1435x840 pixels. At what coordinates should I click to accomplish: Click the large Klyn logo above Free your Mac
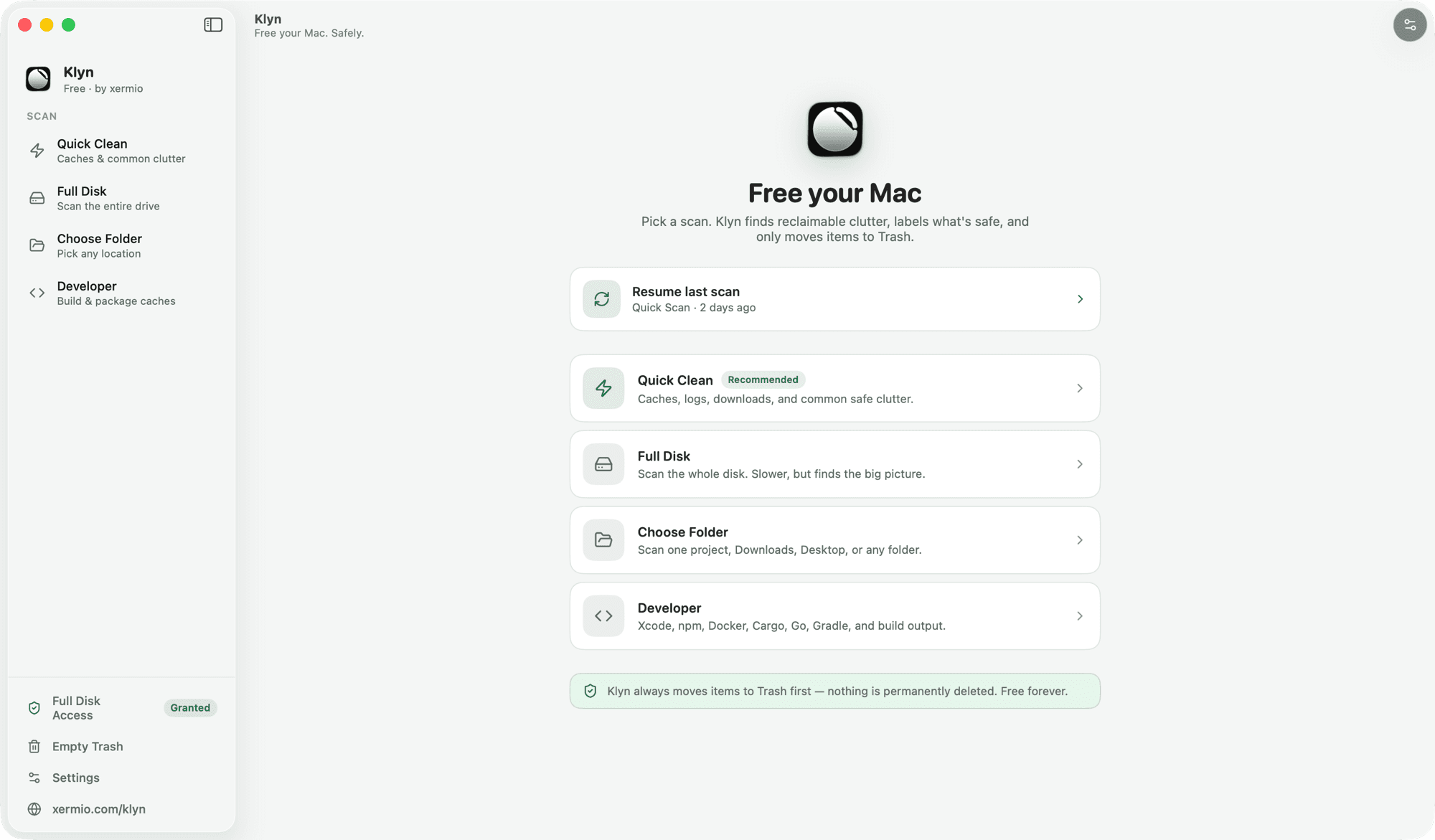pyautogui.click(x=835, y=129)
